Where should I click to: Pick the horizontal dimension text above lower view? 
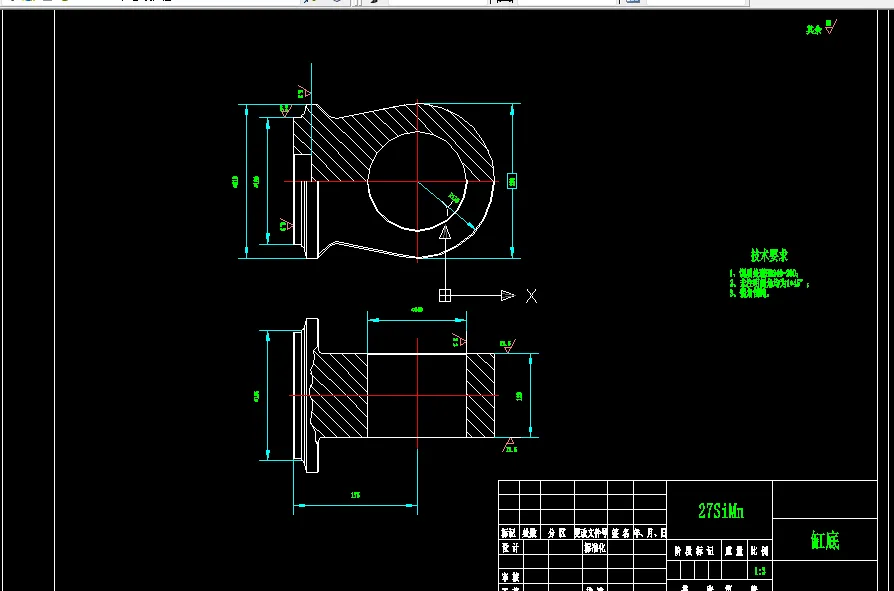point(417,309)
